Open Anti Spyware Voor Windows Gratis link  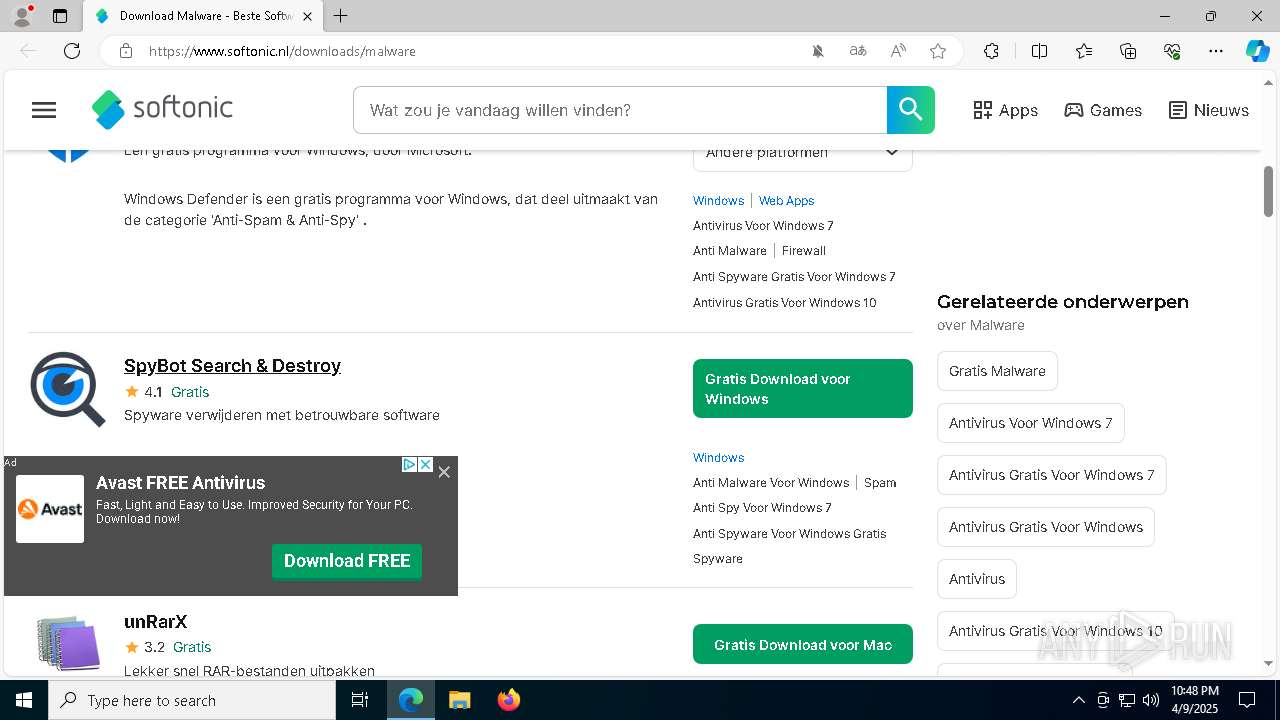(790, 533)
